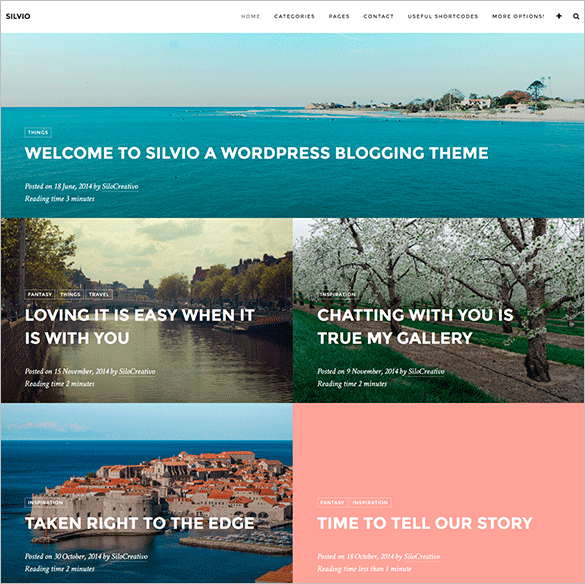Click SiloCreativo author link on hero post

120,186
